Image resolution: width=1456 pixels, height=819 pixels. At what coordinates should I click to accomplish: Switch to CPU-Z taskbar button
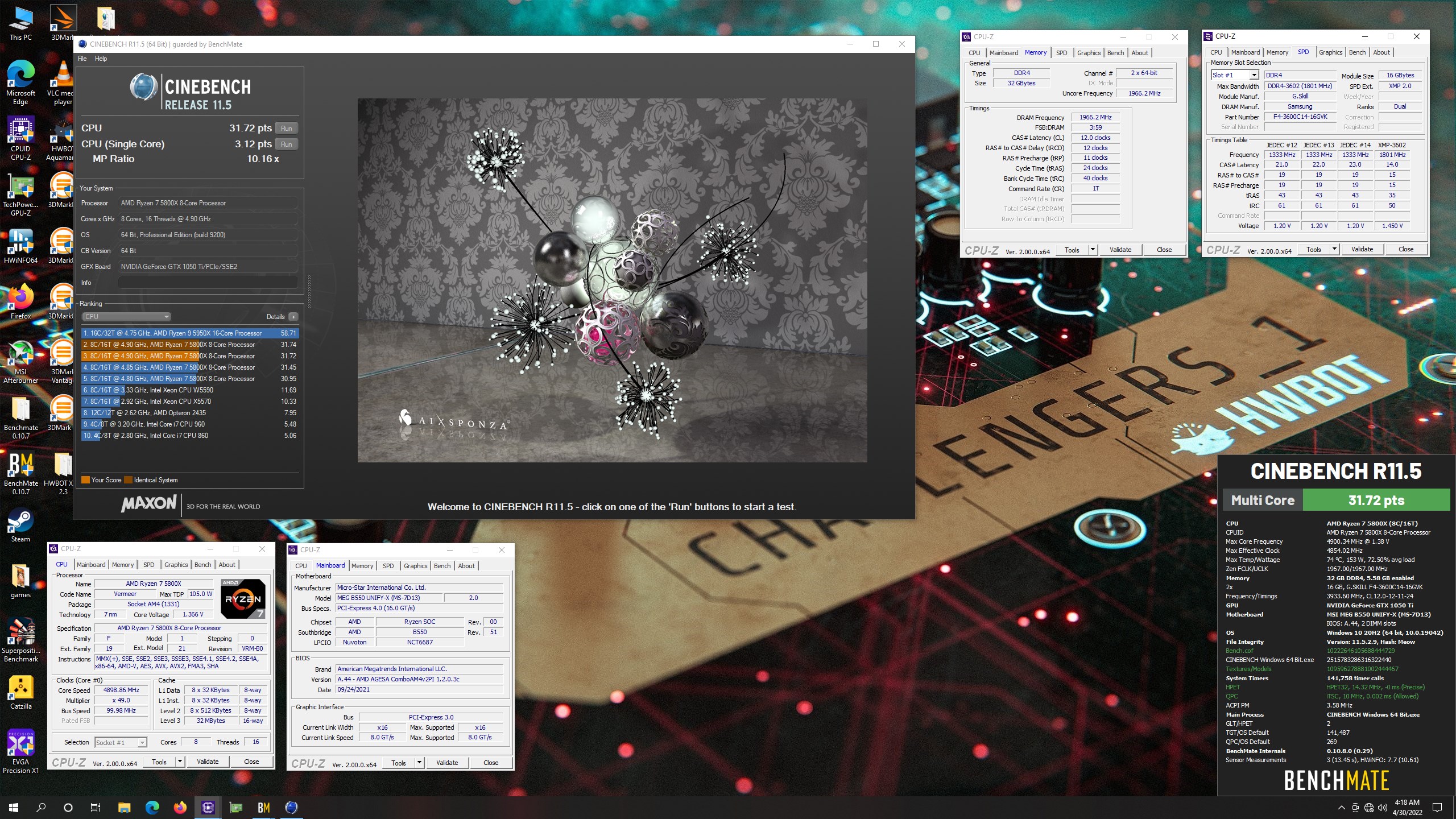click(208, 807)
